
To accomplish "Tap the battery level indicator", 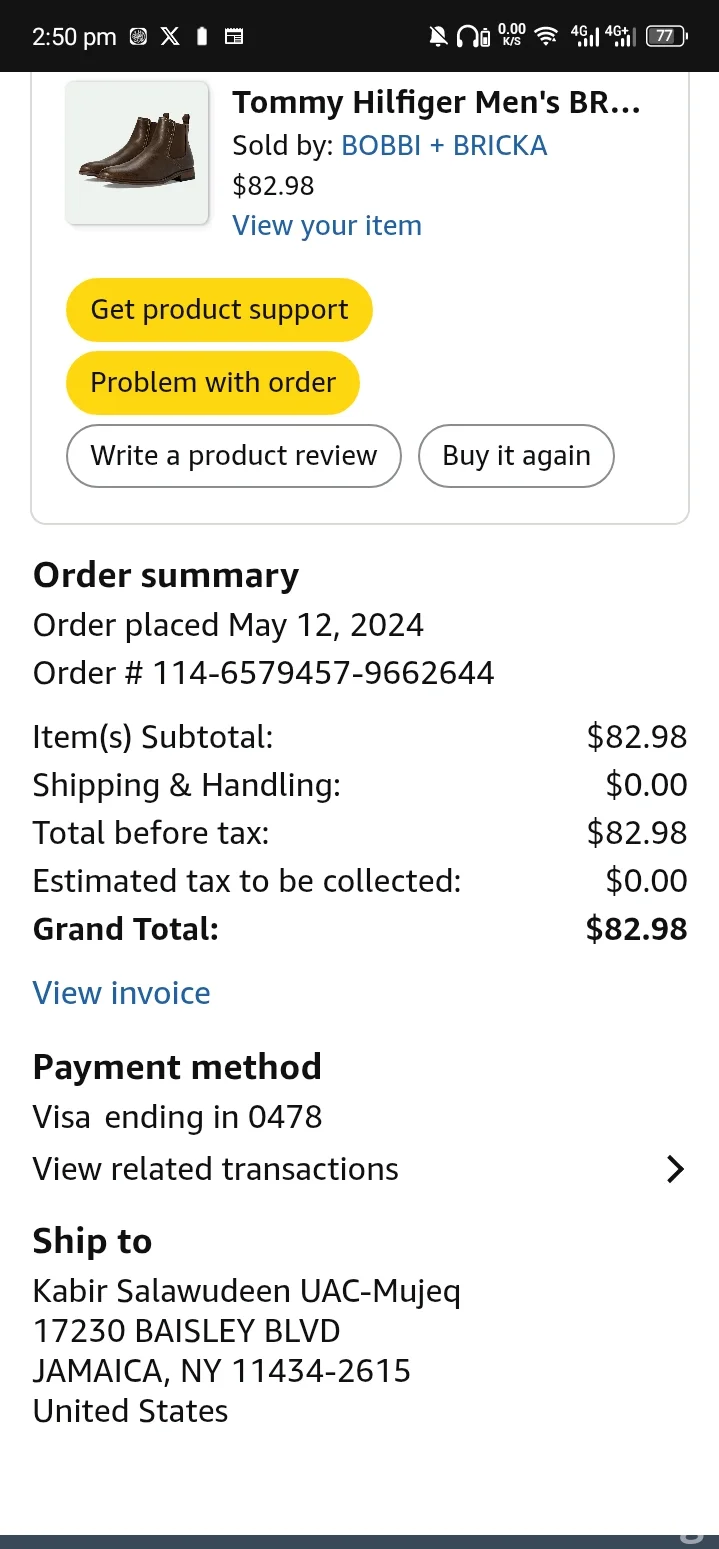I will pos(666,37).
